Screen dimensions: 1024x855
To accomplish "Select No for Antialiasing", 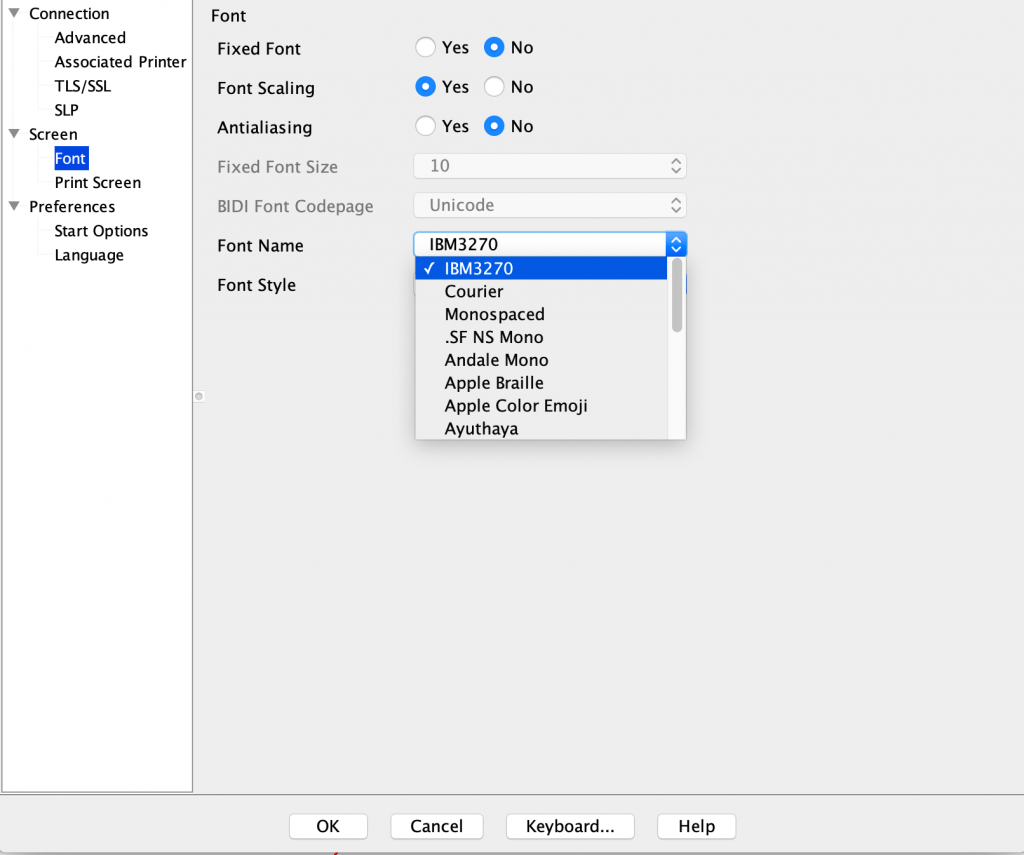I will coord(494,127).
